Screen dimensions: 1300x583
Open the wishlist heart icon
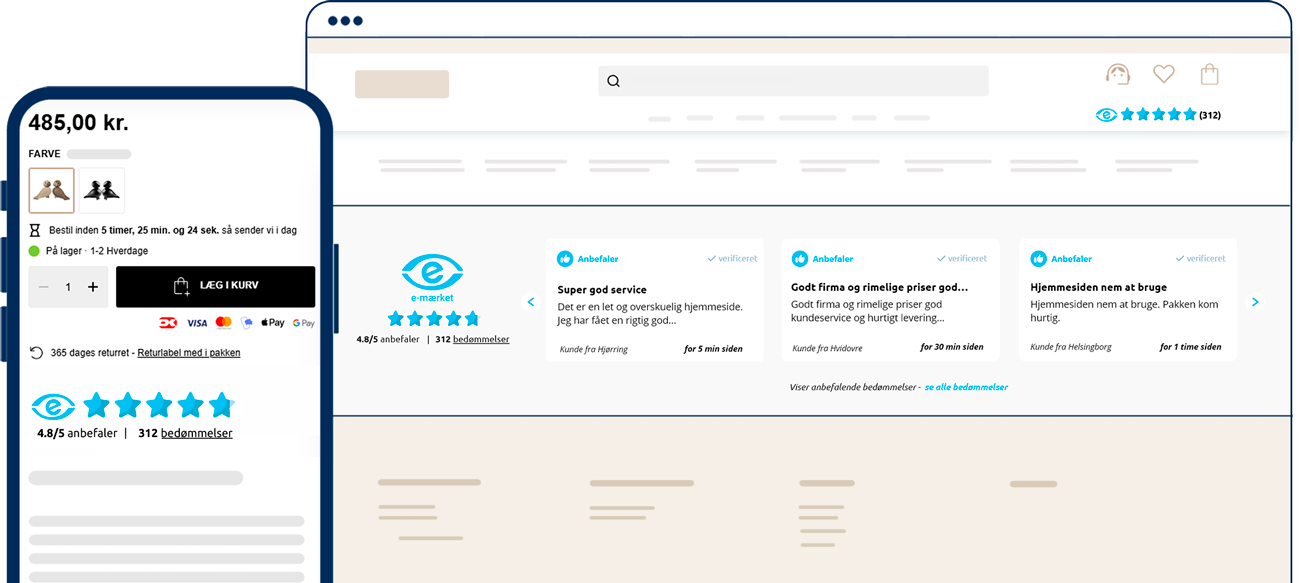tap(1163, 74)
